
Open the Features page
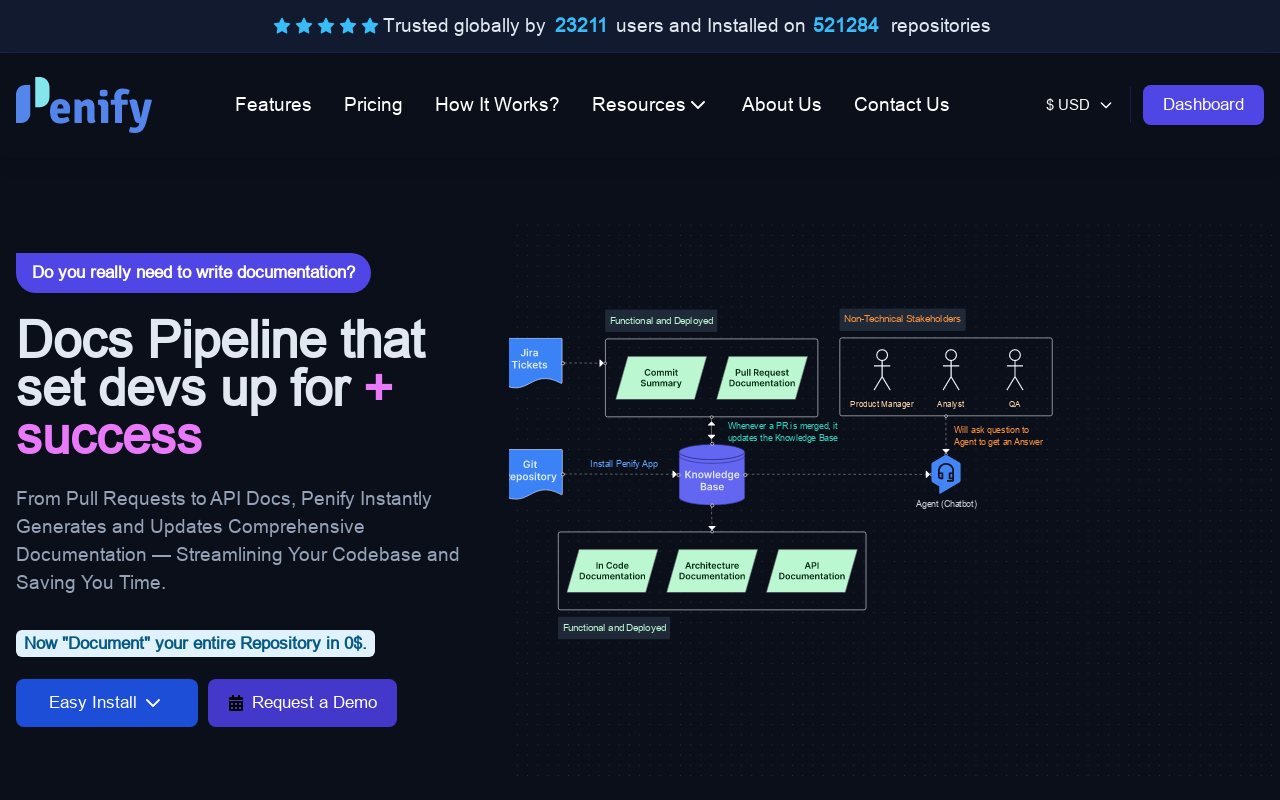tap(273, 105)
